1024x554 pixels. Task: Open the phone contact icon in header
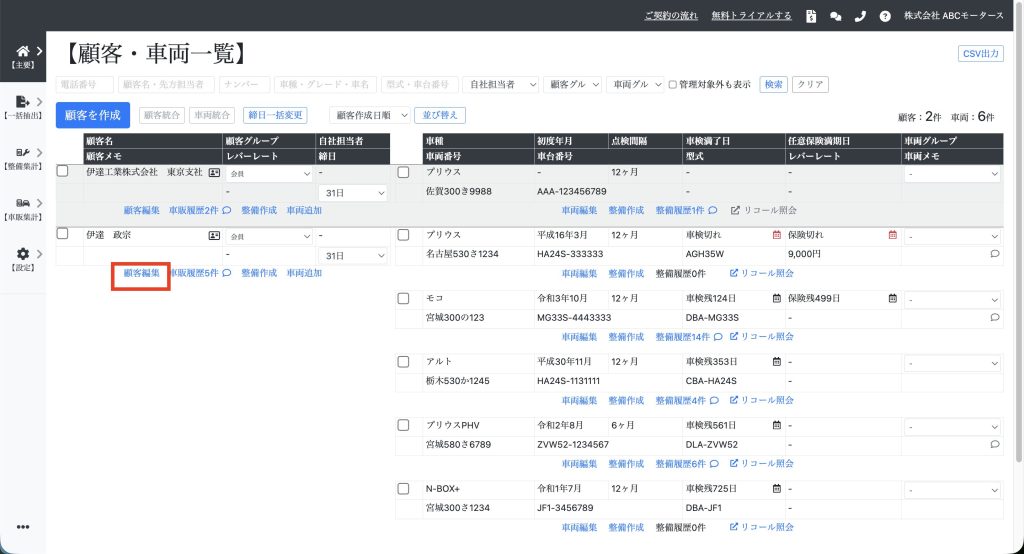coord(860,16)
